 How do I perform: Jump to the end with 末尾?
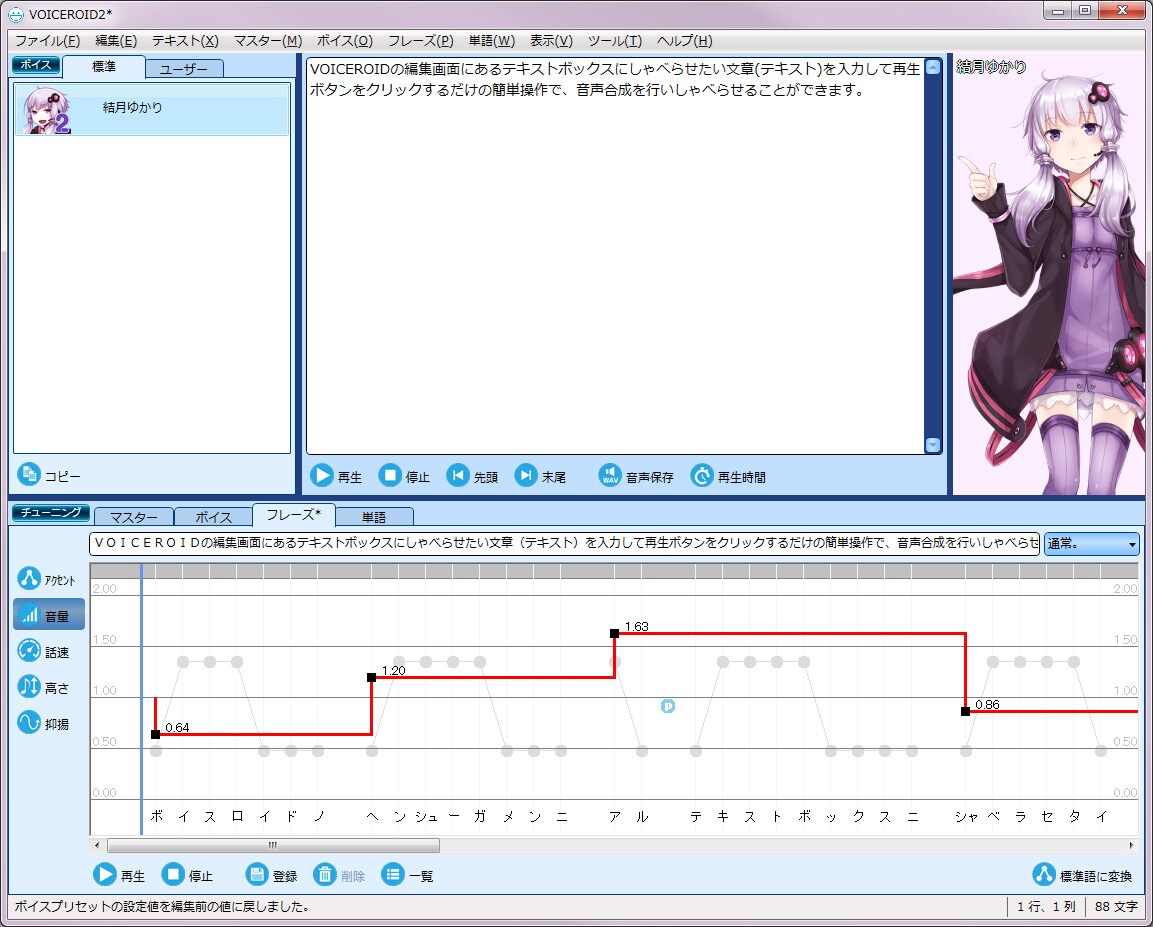coord(540,476)
